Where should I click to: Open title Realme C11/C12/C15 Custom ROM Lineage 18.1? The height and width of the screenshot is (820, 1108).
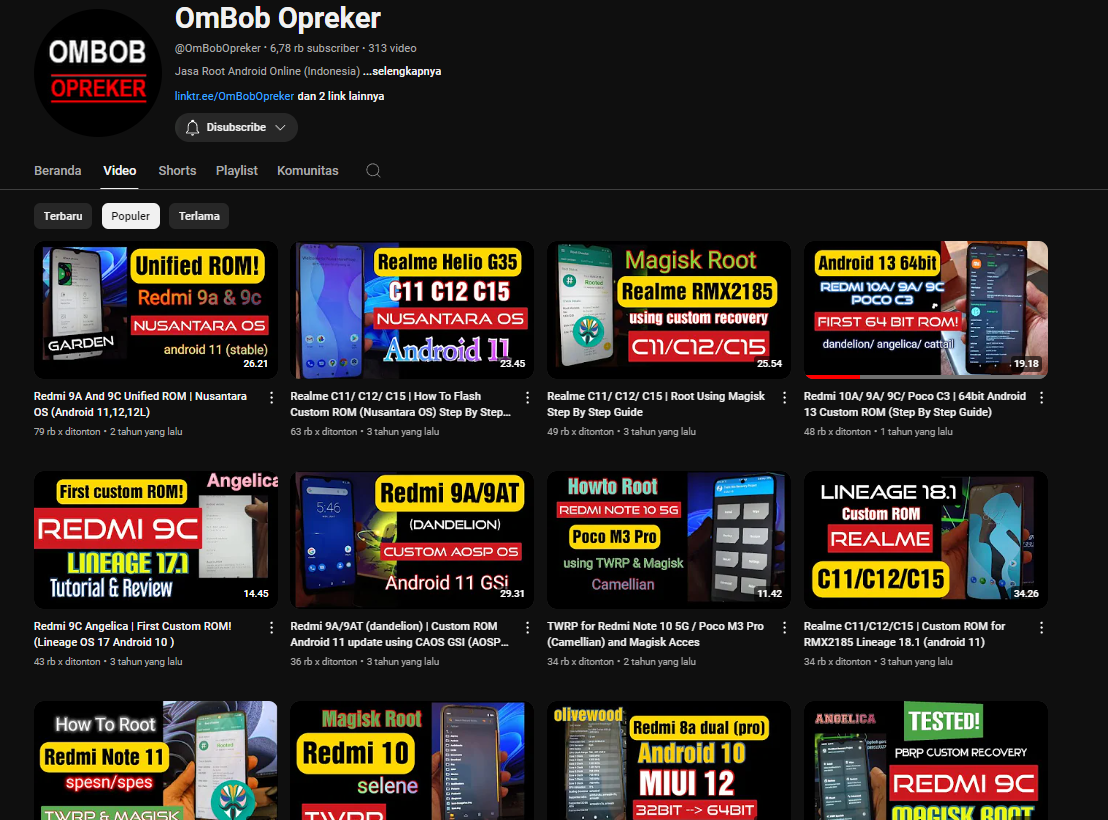(x=904, y=634)
